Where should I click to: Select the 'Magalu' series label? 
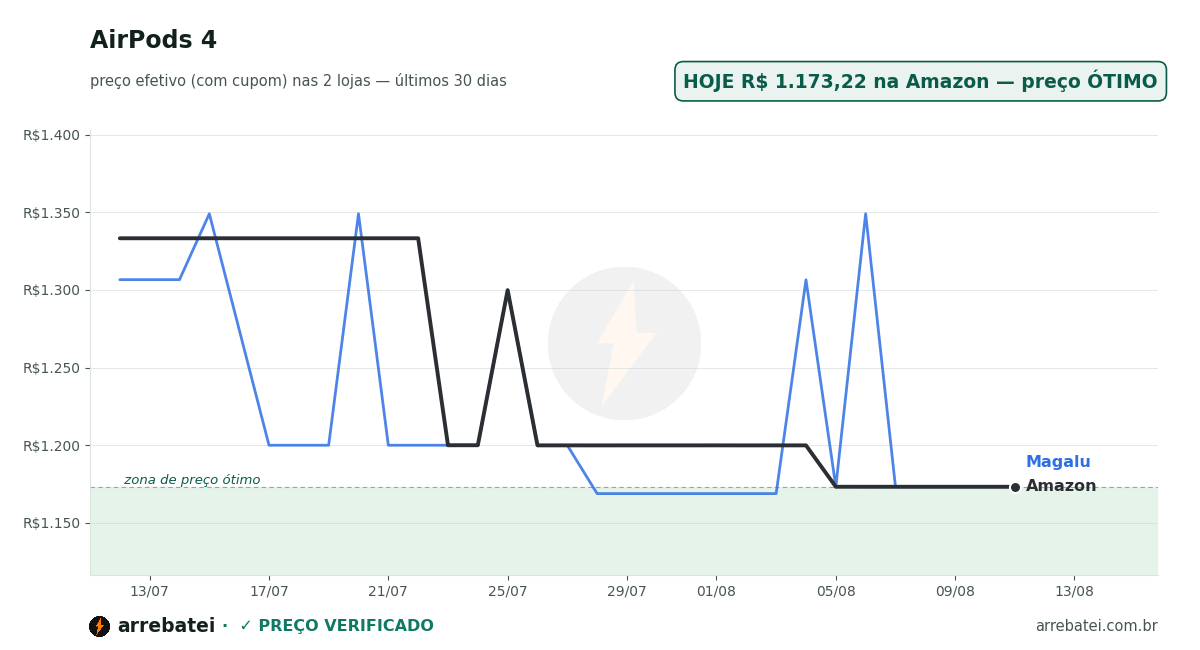click(x=1058, y=462)
